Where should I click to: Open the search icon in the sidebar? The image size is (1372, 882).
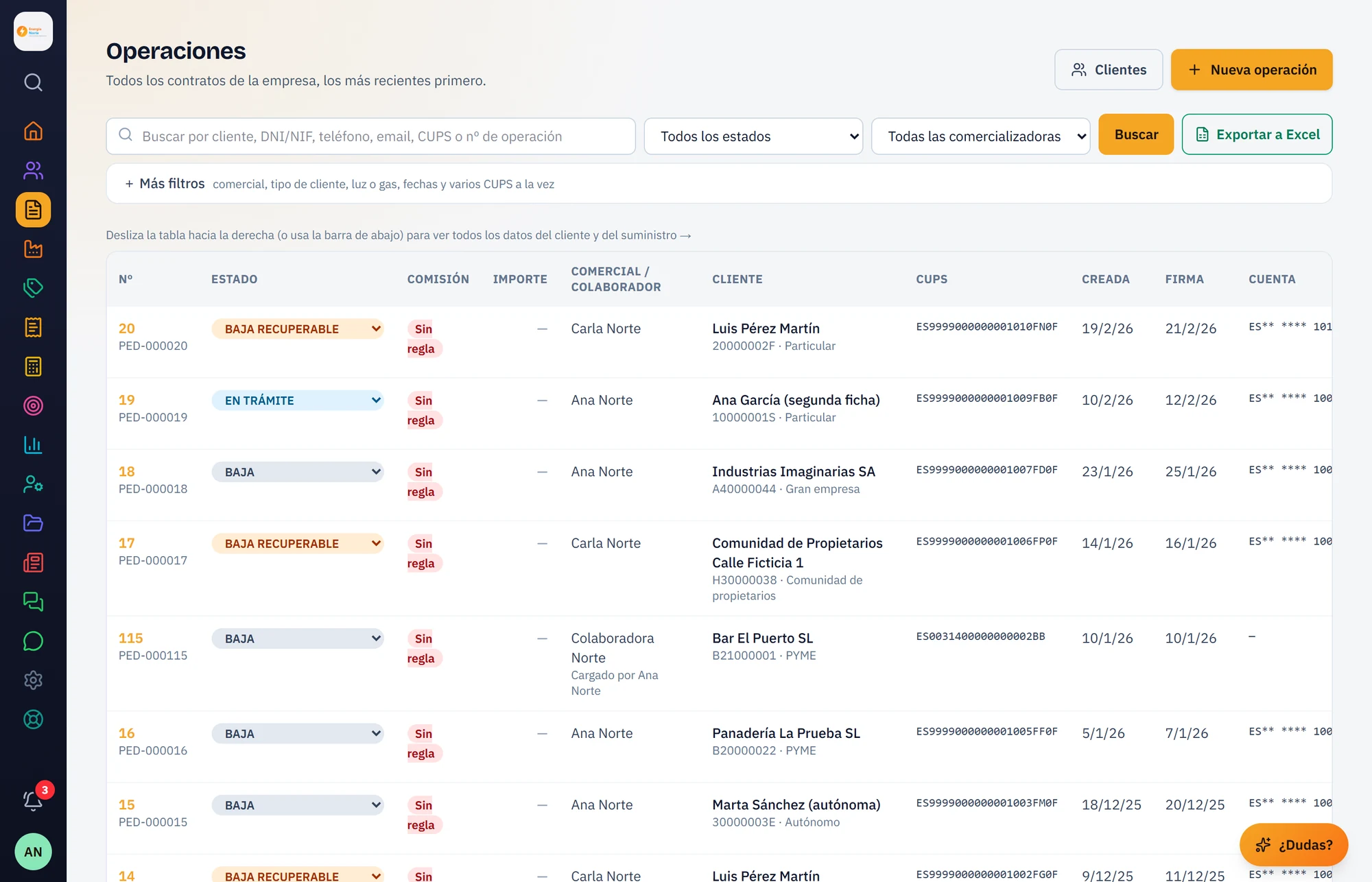33,82
